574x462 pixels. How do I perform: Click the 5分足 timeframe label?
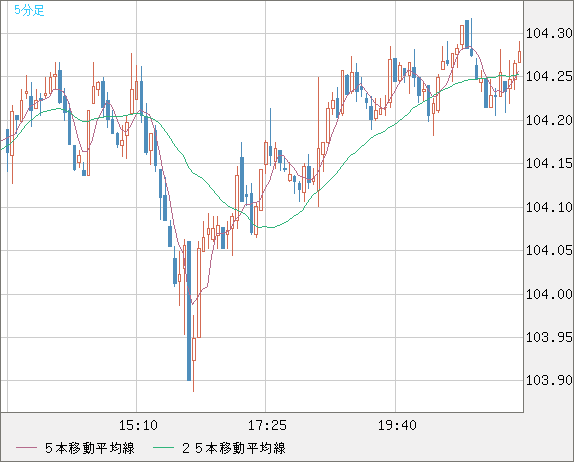29,10
